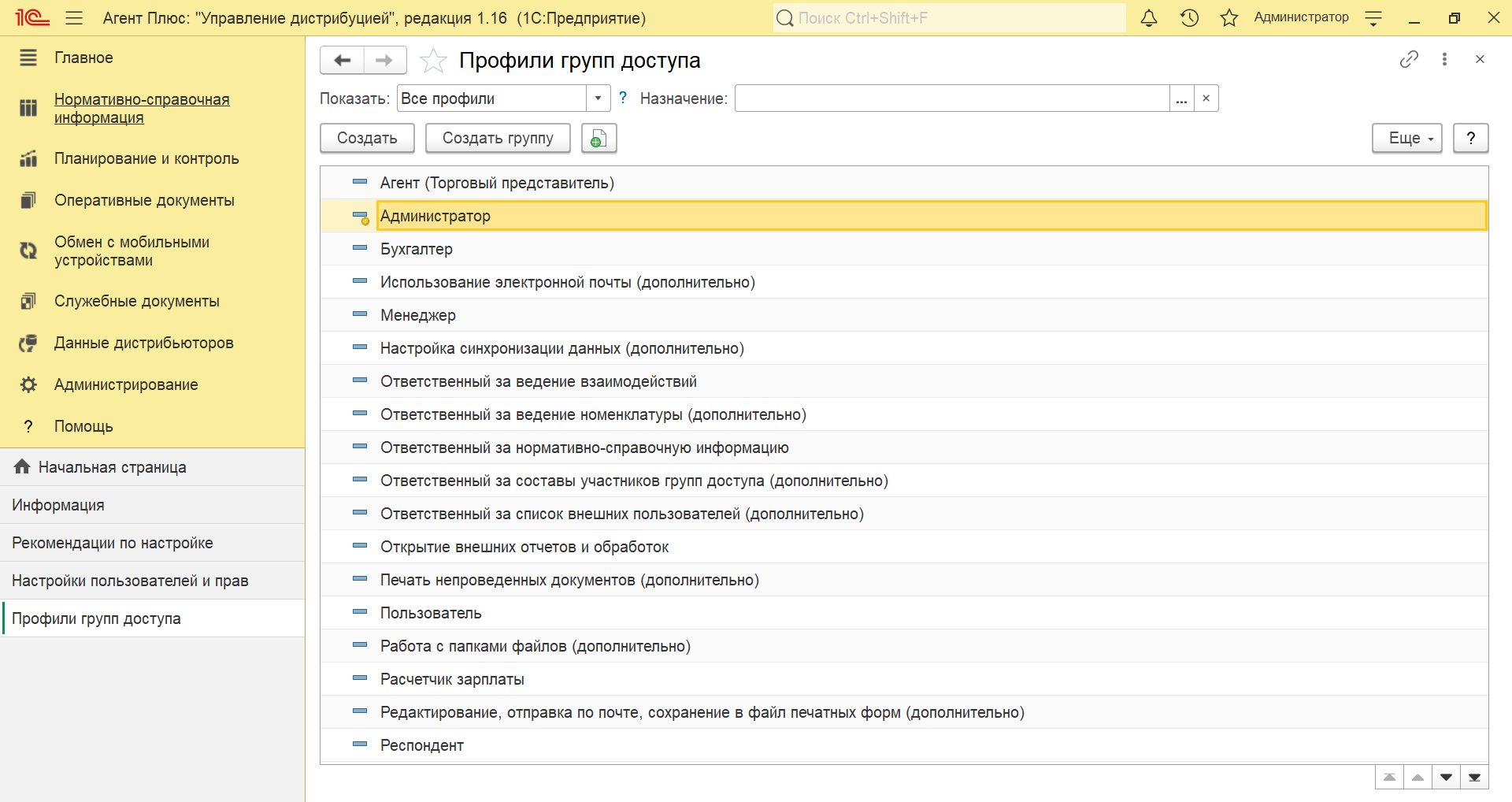This screenshot has width=1512, height=802.
Task: Clear the Назначение field
Action: 1206,98
